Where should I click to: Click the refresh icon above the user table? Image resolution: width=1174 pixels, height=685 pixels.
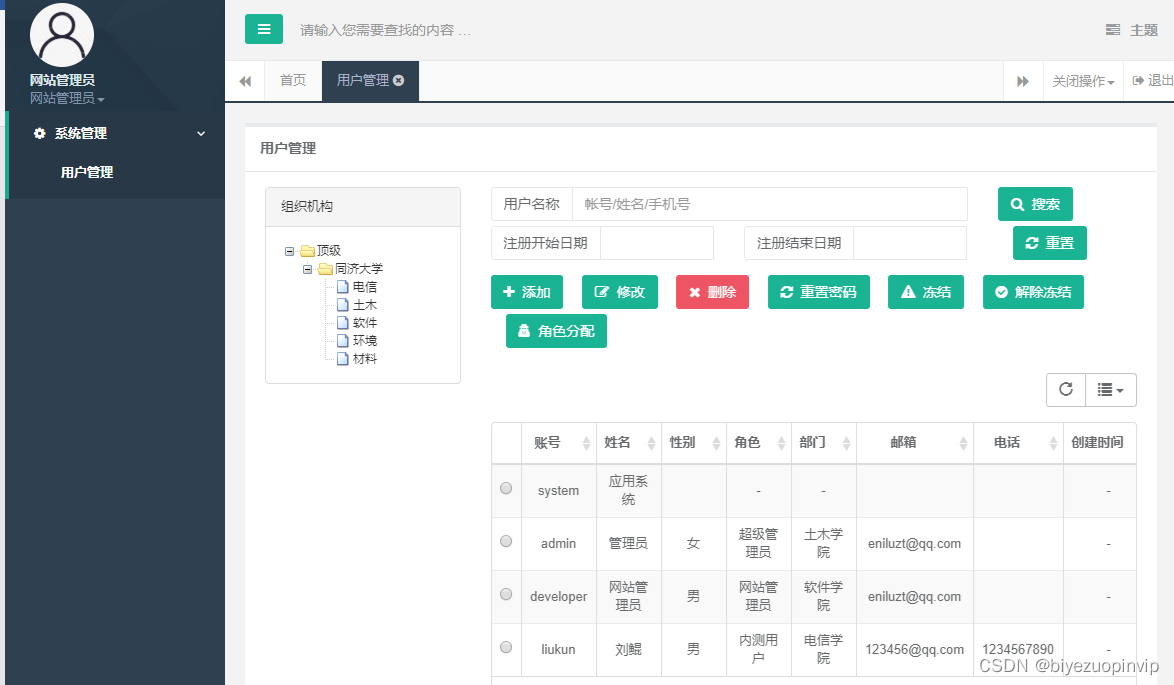click(1065, 390)
